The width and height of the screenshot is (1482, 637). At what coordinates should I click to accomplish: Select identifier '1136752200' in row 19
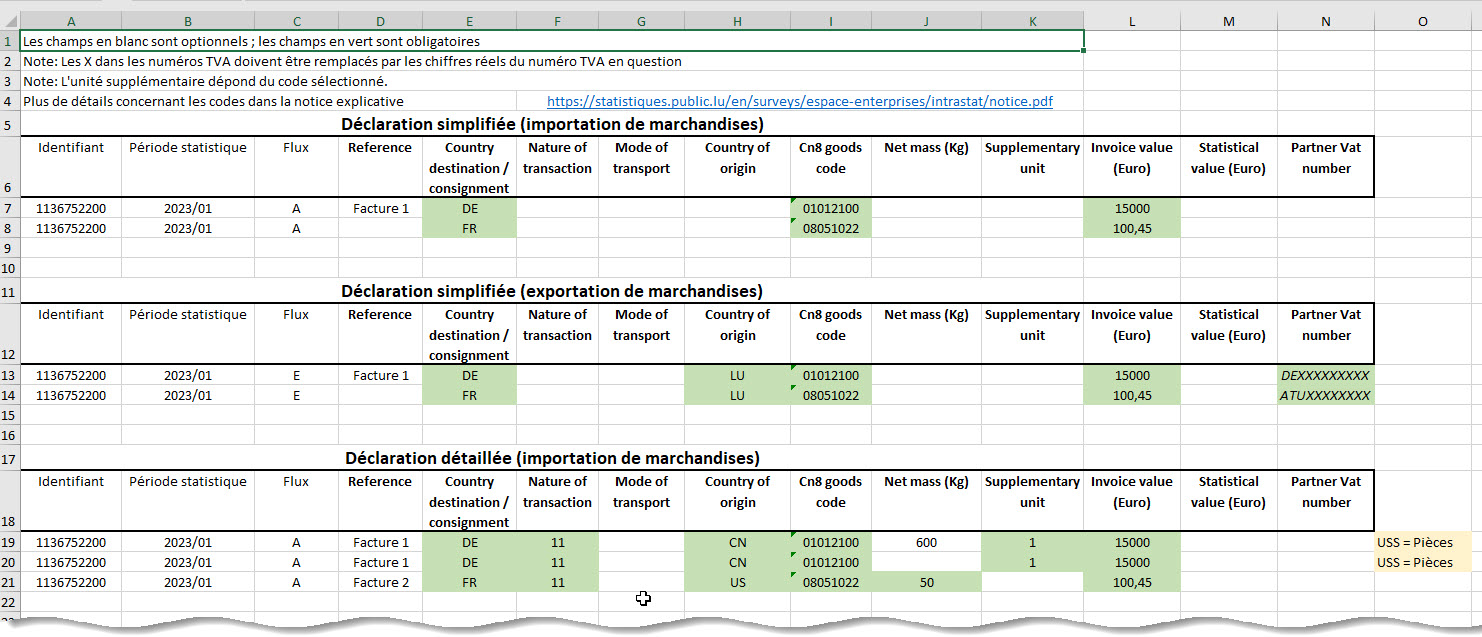(x=70, y=543)
